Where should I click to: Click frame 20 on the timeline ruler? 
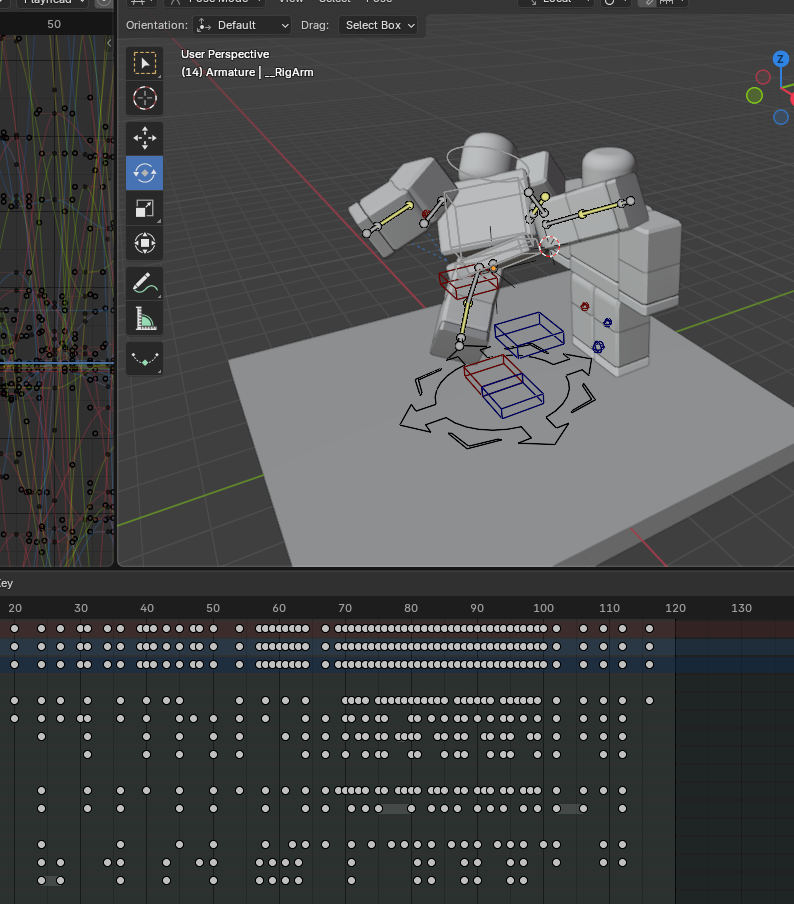[15, 608]
